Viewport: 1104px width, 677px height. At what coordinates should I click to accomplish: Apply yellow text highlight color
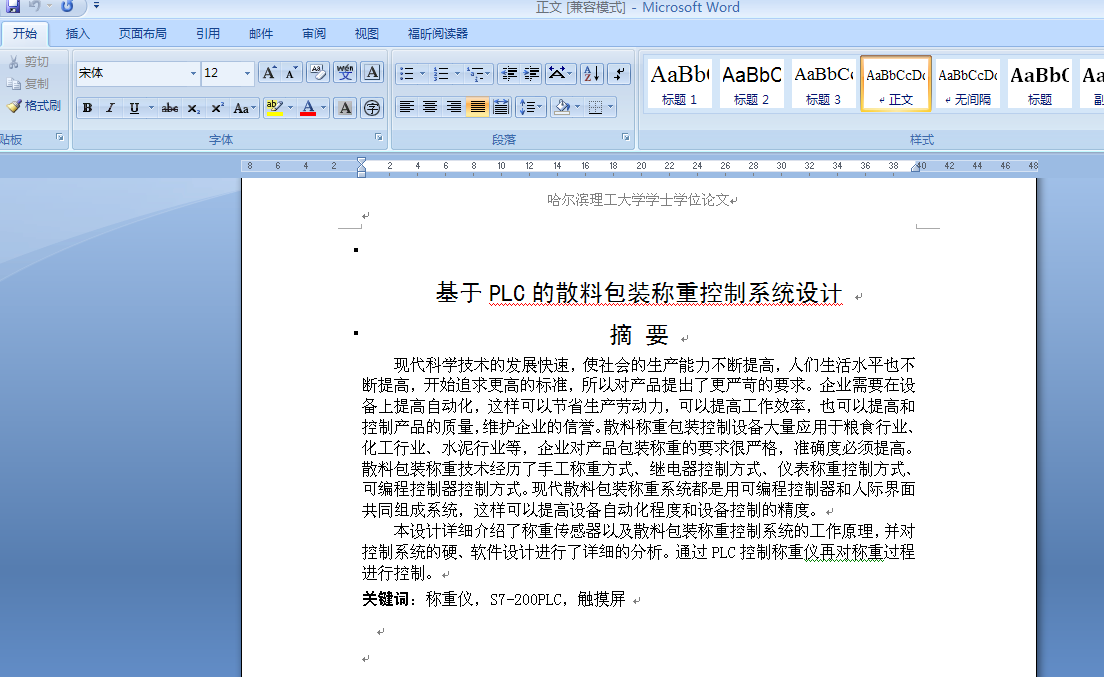click(274, 108)
